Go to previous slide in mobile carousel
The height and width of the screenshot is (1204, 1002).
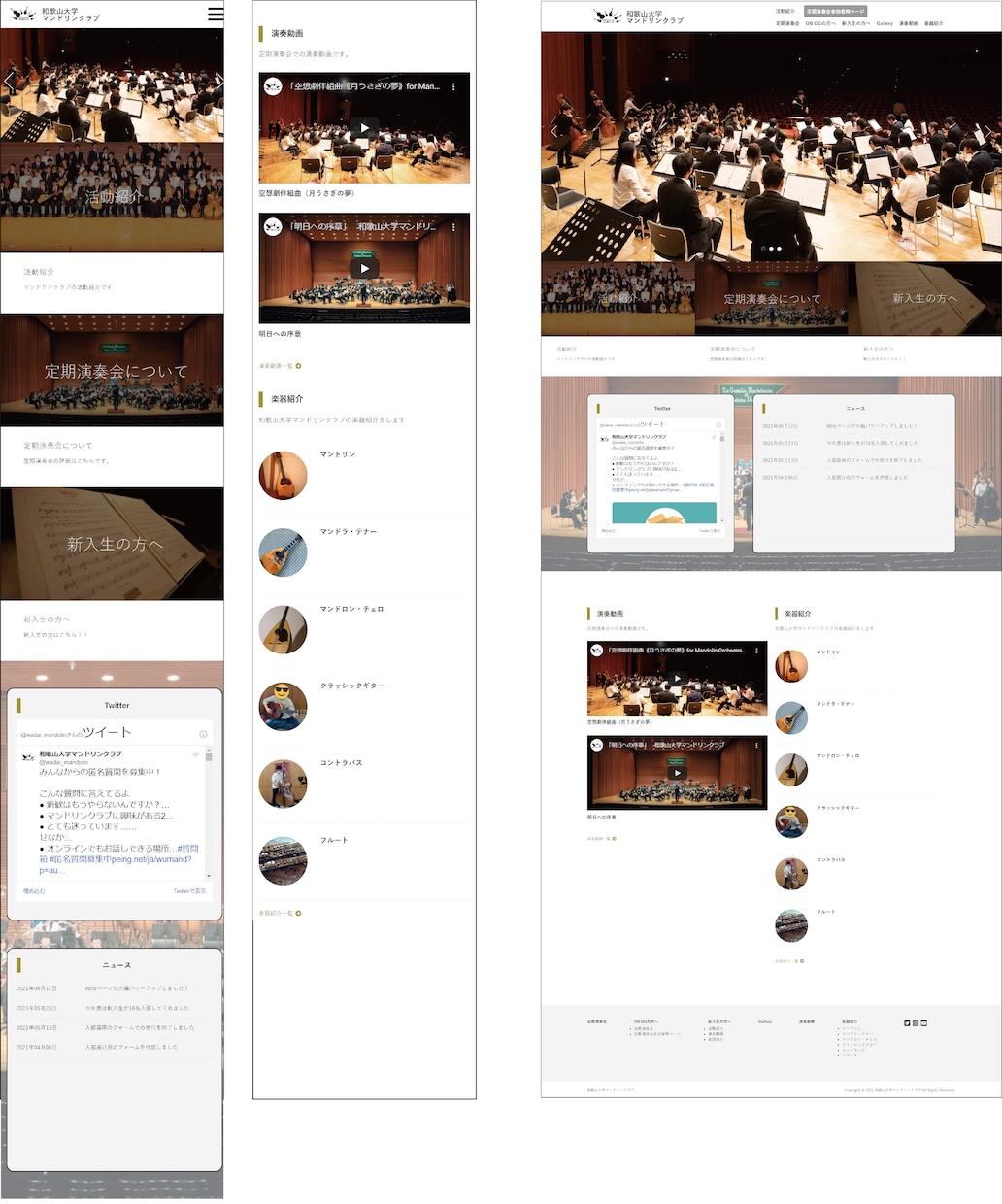click(10, 83)
